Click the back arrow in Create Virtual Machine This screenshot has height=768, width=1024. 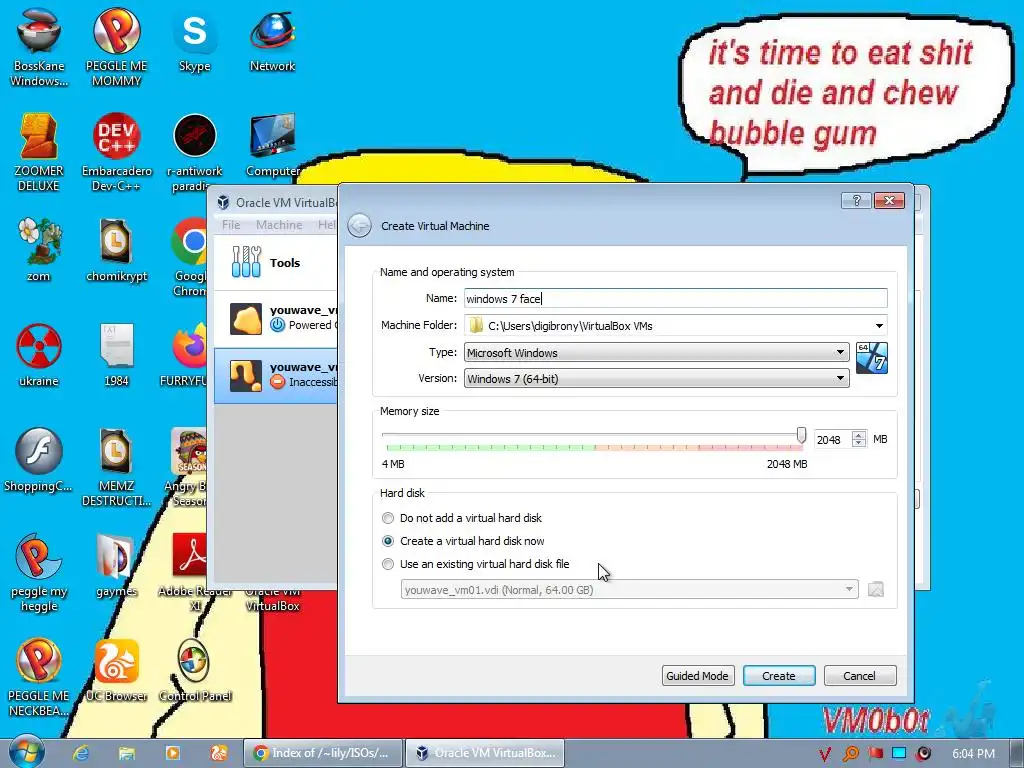point(359,226)
